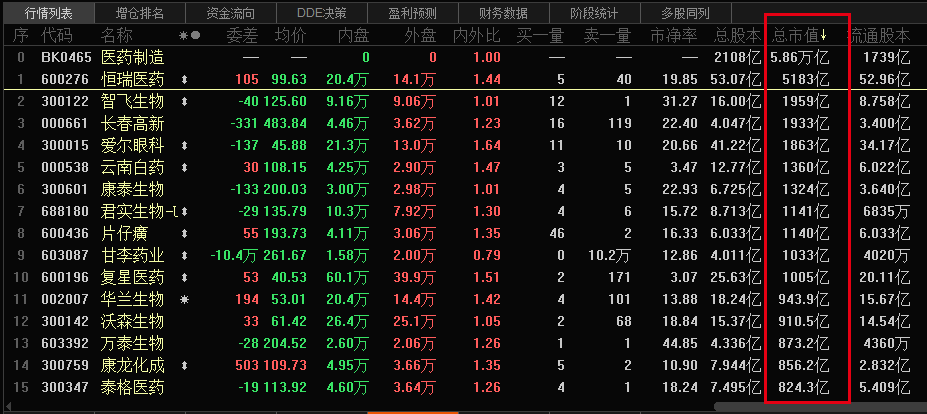Click the marker icon in 康泰生物 row
The height and width of the screenshot is (414, 927).
click(x=183, y=189)
